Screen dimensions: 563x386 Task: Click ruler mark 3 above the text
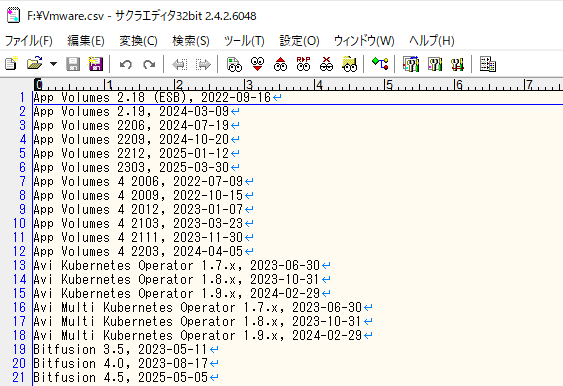coord(249,85)
